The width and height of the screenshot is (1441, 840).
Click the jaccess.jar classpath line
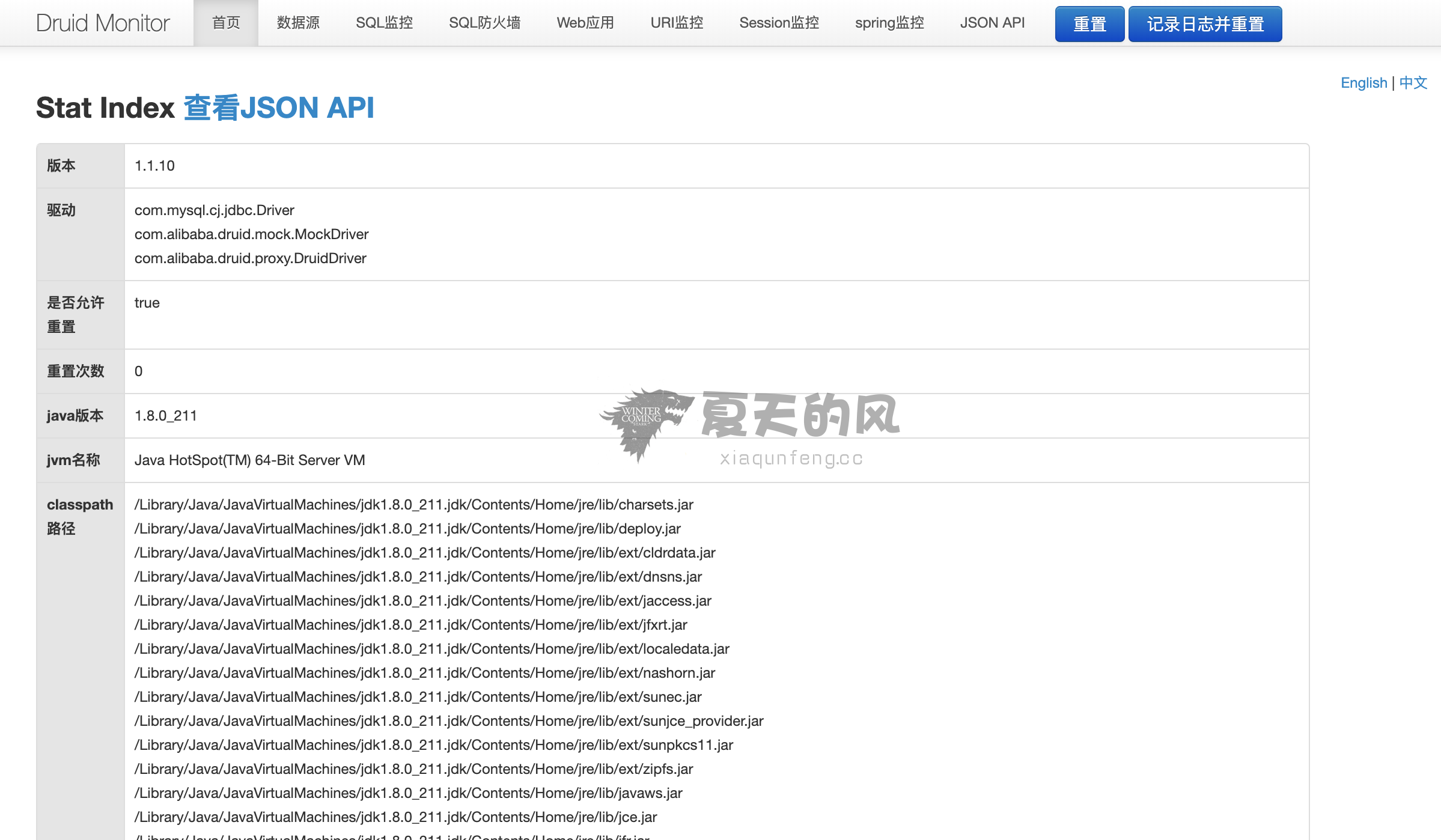[x=423, y=601]
